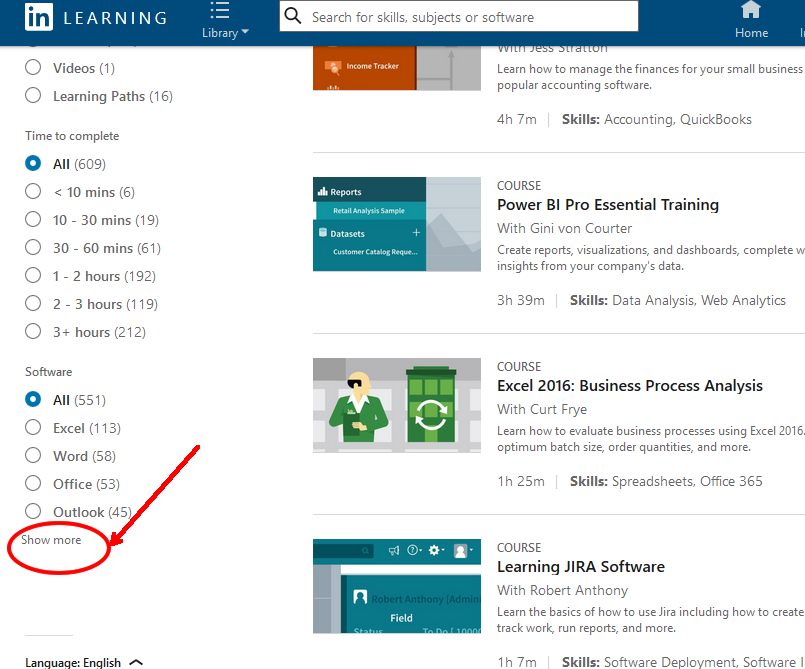Filter software by Excel (113)

[x=33, y=427]
